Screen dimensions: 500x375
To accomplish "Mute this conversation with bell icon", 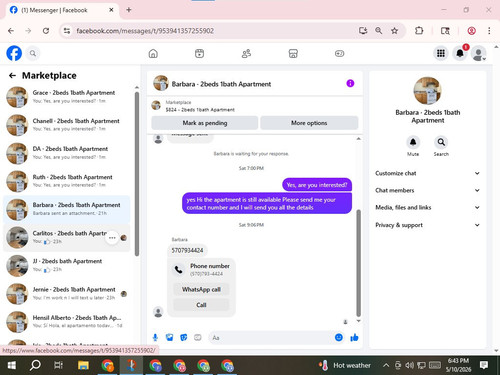I will [x=413, y=143].
